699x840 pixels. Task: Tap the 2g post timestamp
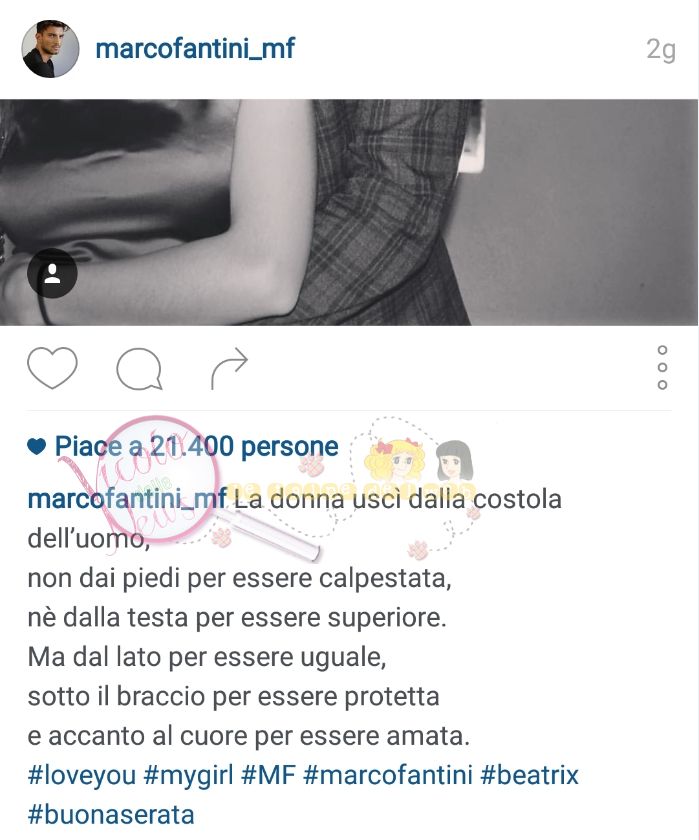(661, 50)
